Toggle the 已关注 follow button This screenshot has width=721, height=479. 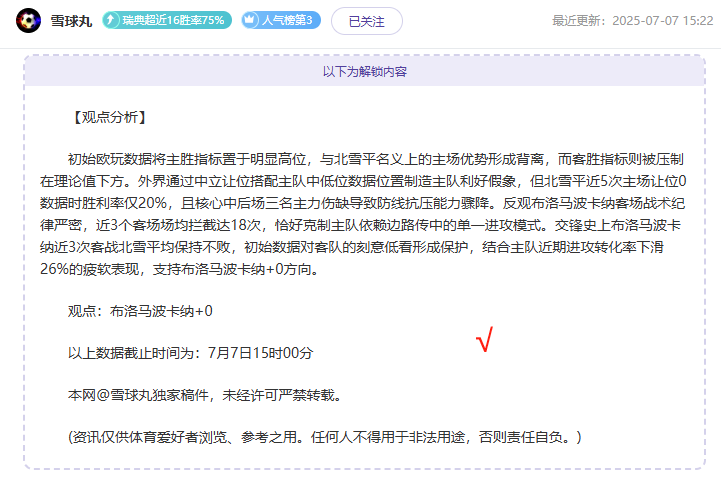pos(366,21)
